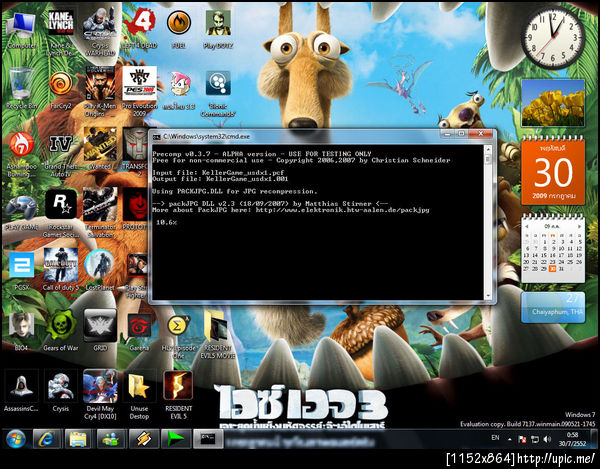
Task: Select the PLAY GAME gamepad icon
Action: (x=21, y=212)
